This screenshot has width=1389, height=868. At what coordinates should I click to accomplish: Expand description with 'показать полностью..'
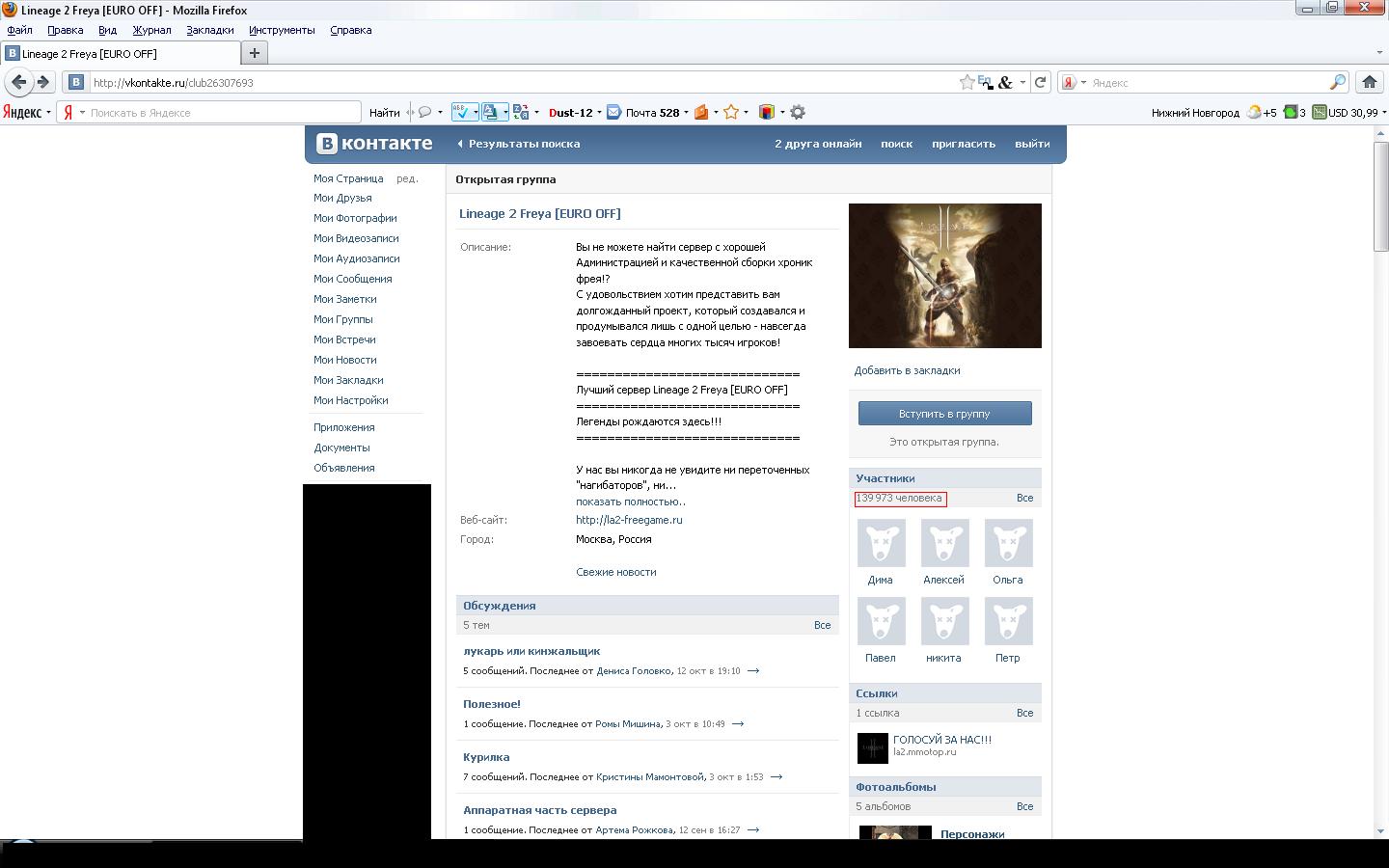click(x=631, y=502)
